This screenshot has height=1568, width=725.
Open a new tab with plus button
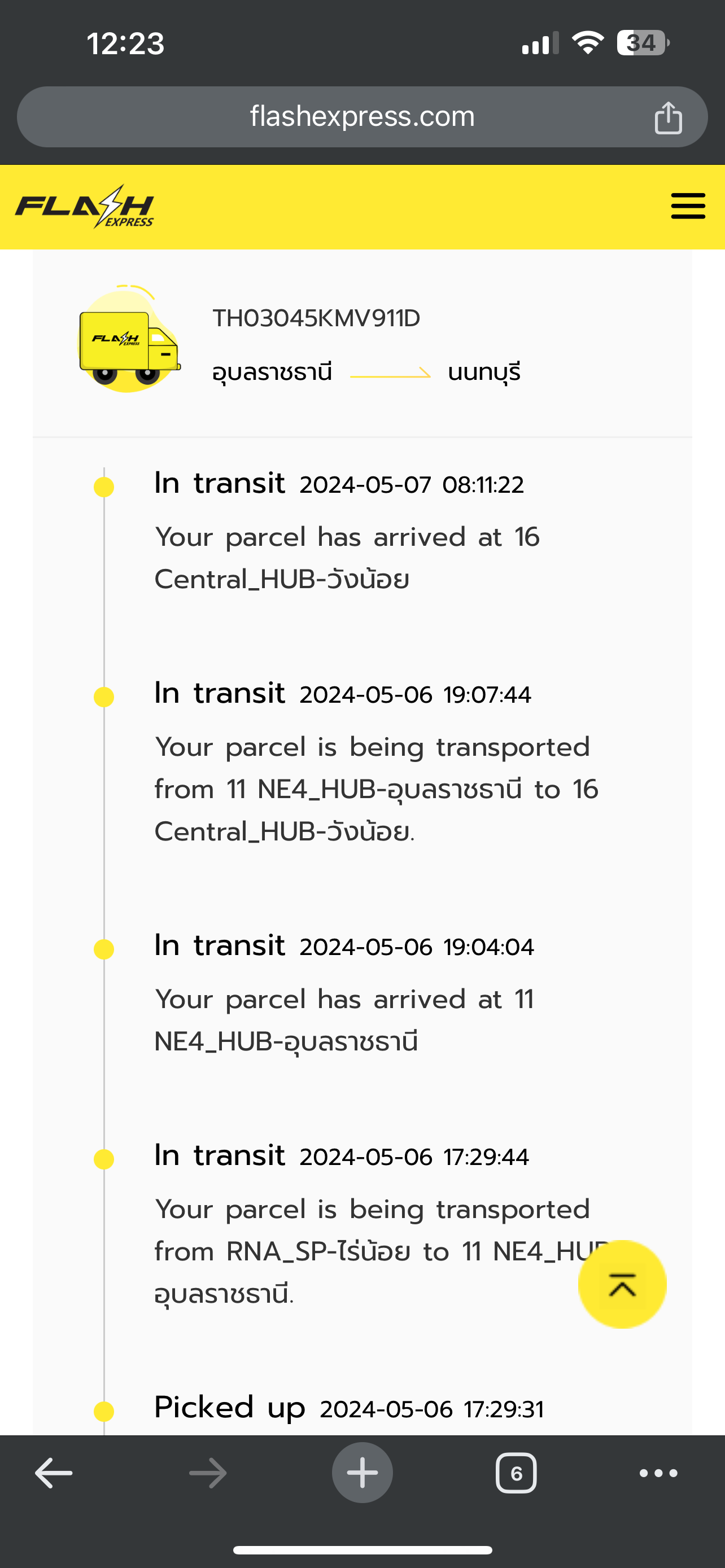point(362,1473)
